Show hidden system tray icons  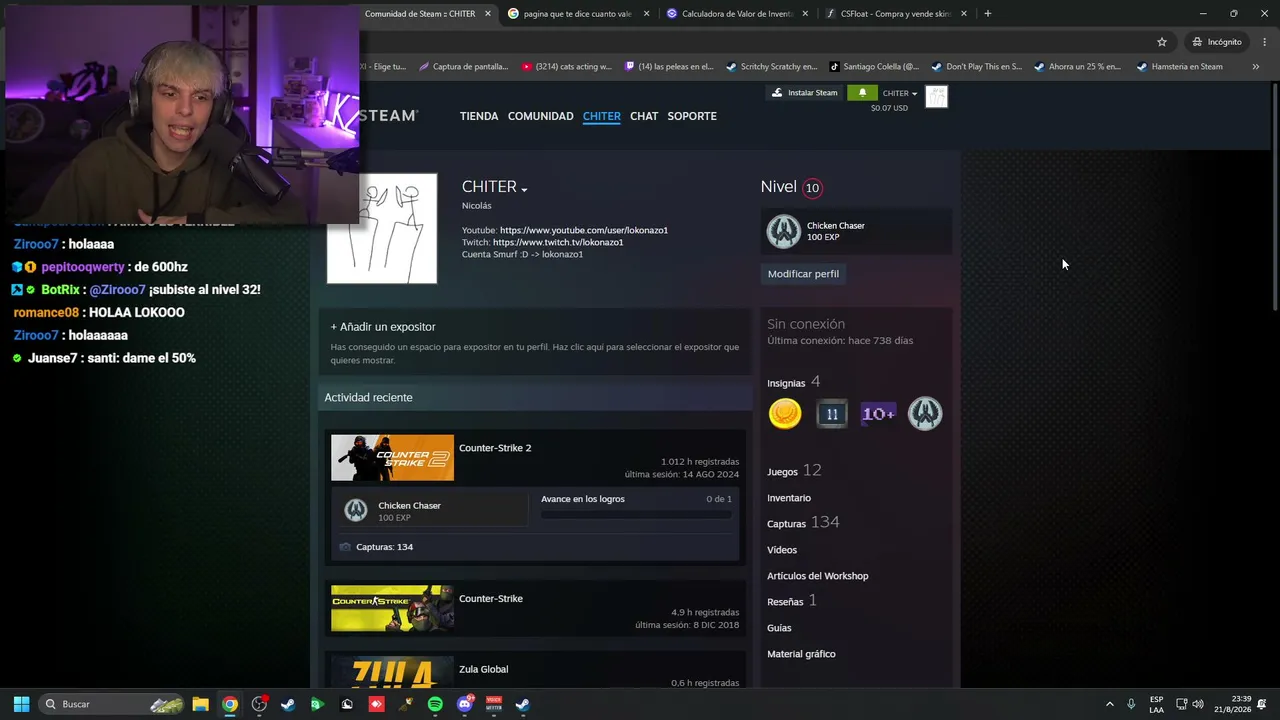point(1109,704)
